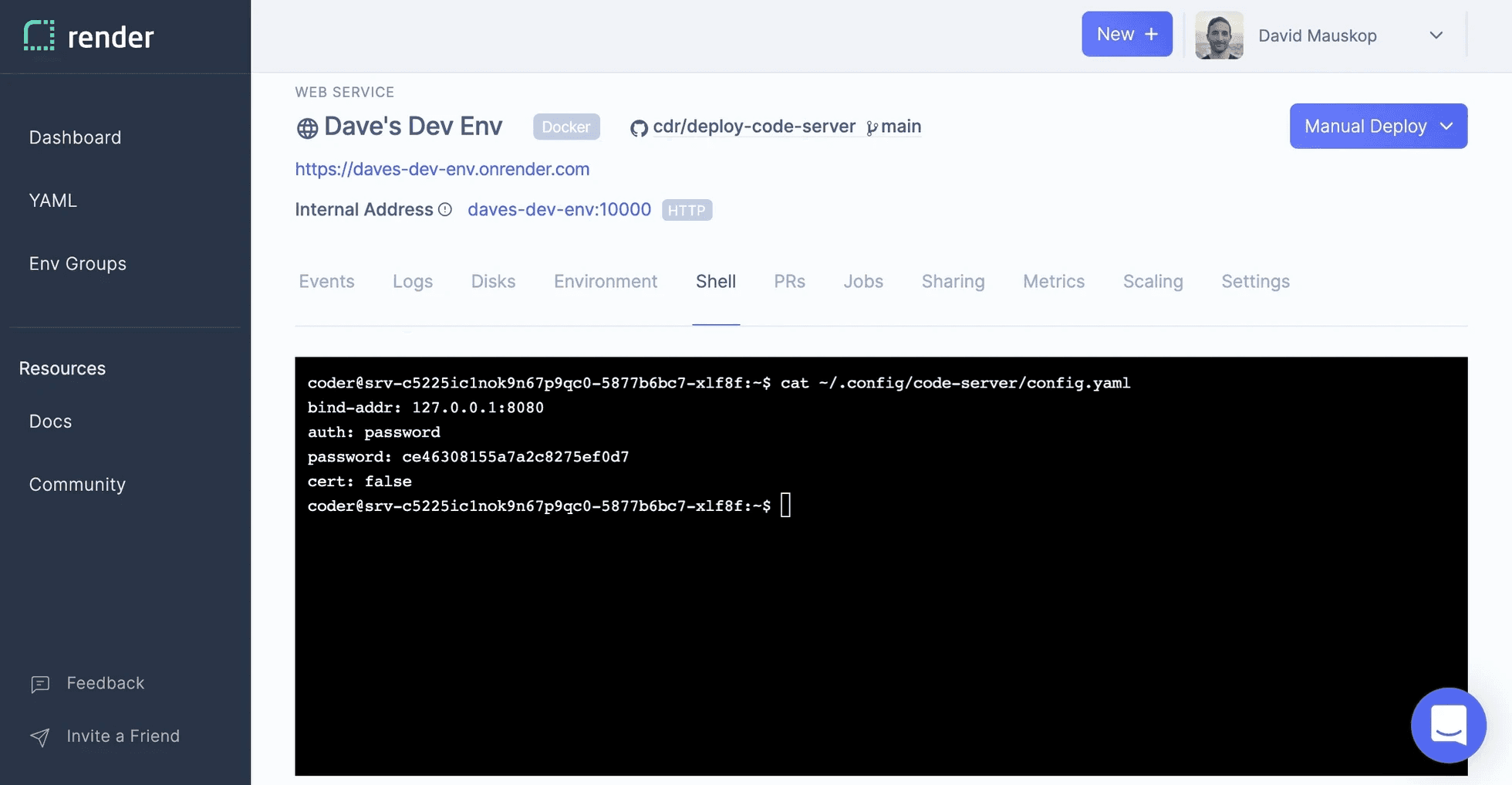Expand the user account dropdown chevron
This screenshot has height=785, width=1512.
[1436, 35]
